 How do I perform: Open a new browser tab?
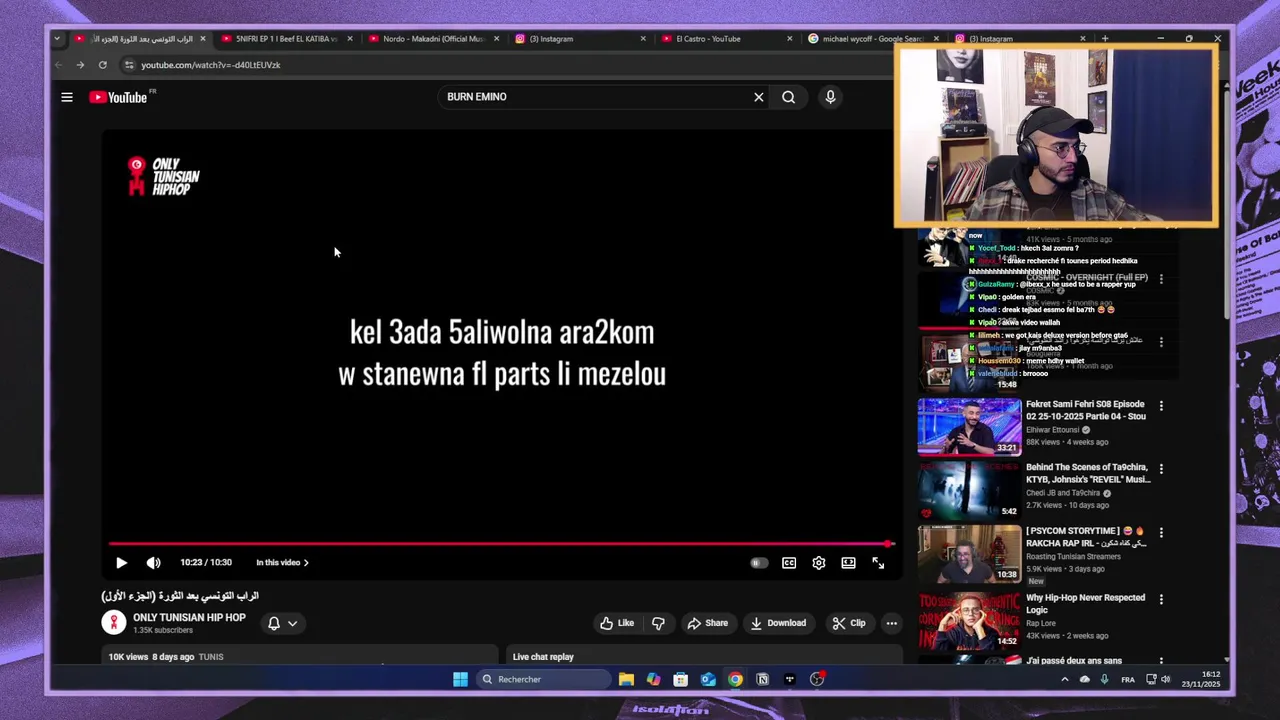(1105, 39)
